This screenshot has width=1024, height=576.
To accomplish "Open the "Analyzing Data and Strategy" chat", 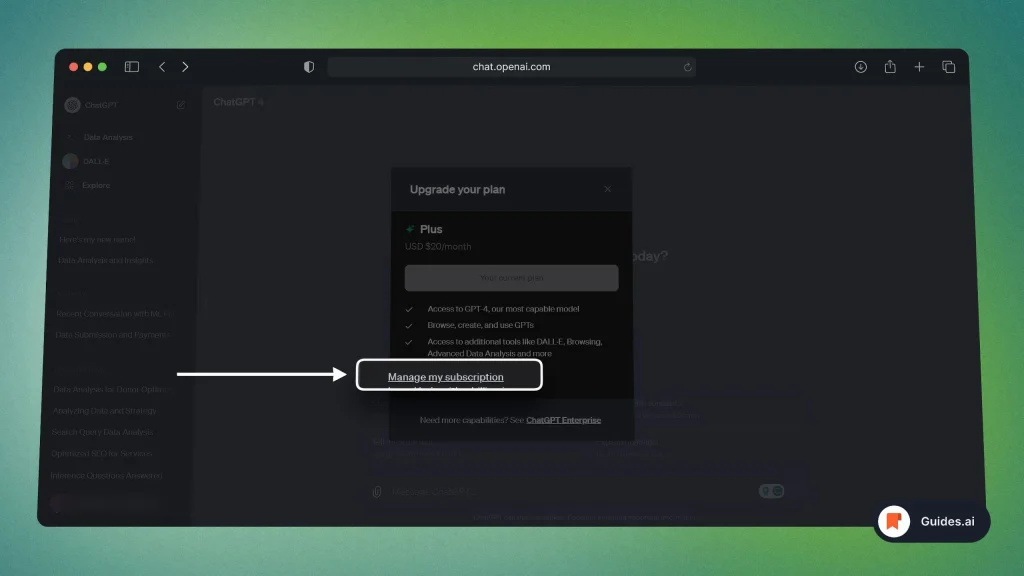I will click(104, 411).
